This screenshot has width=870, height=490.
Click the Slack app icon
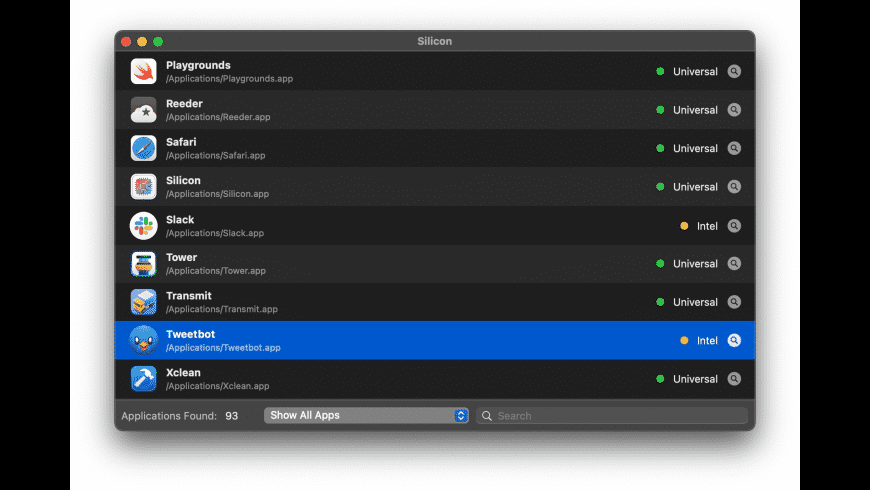pos(143,226)
